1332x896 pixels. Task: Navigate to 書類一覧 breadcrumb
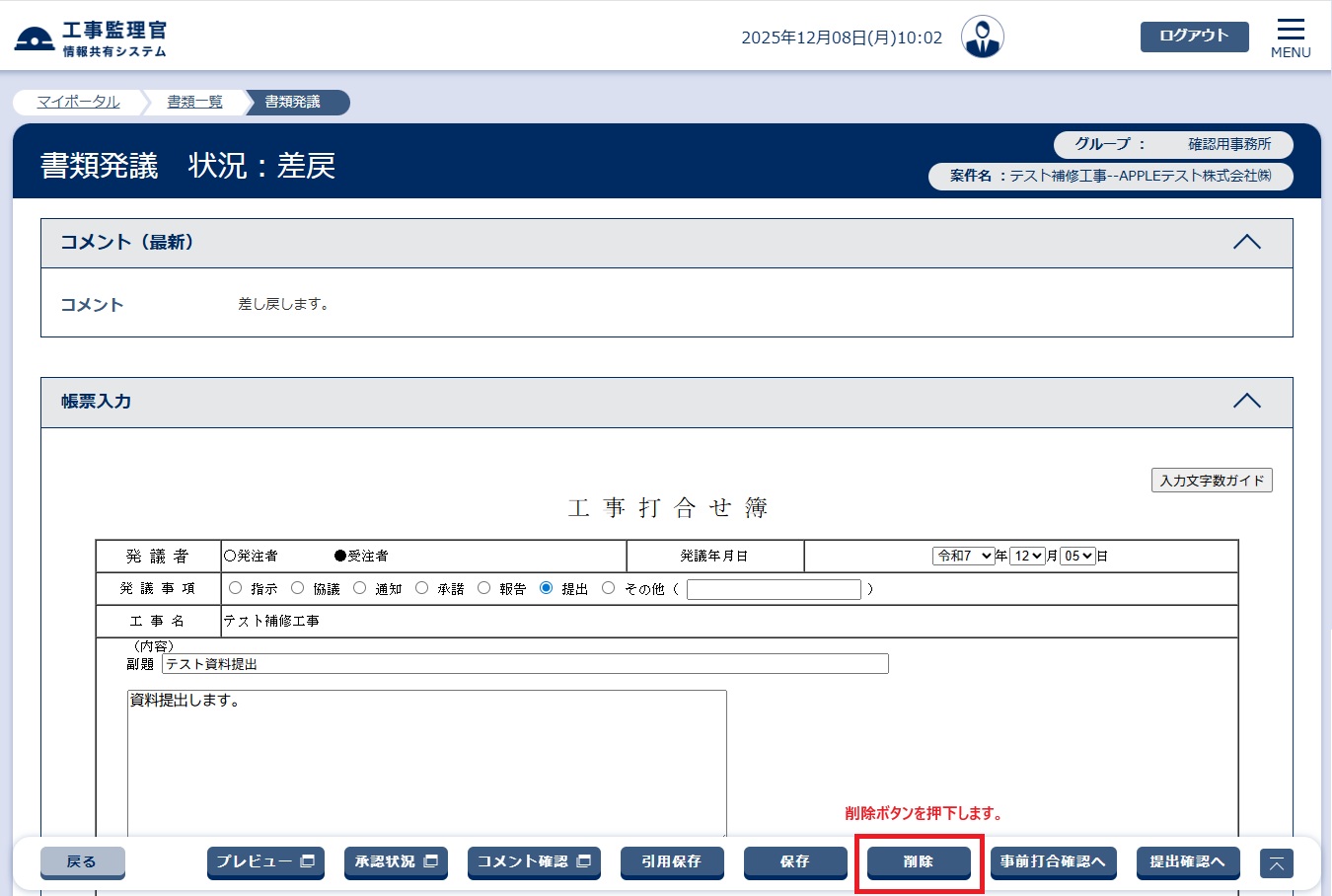pyautogui.click(x=194, y=102)
